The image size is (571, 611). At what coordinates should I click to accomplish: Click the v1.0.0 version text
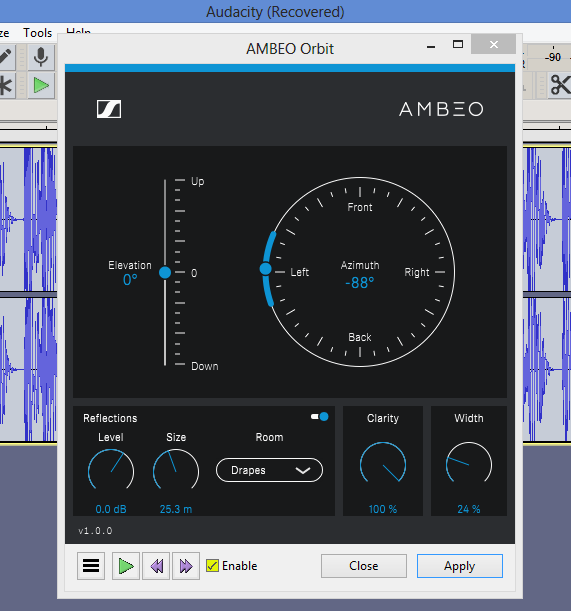coord(95,531)
